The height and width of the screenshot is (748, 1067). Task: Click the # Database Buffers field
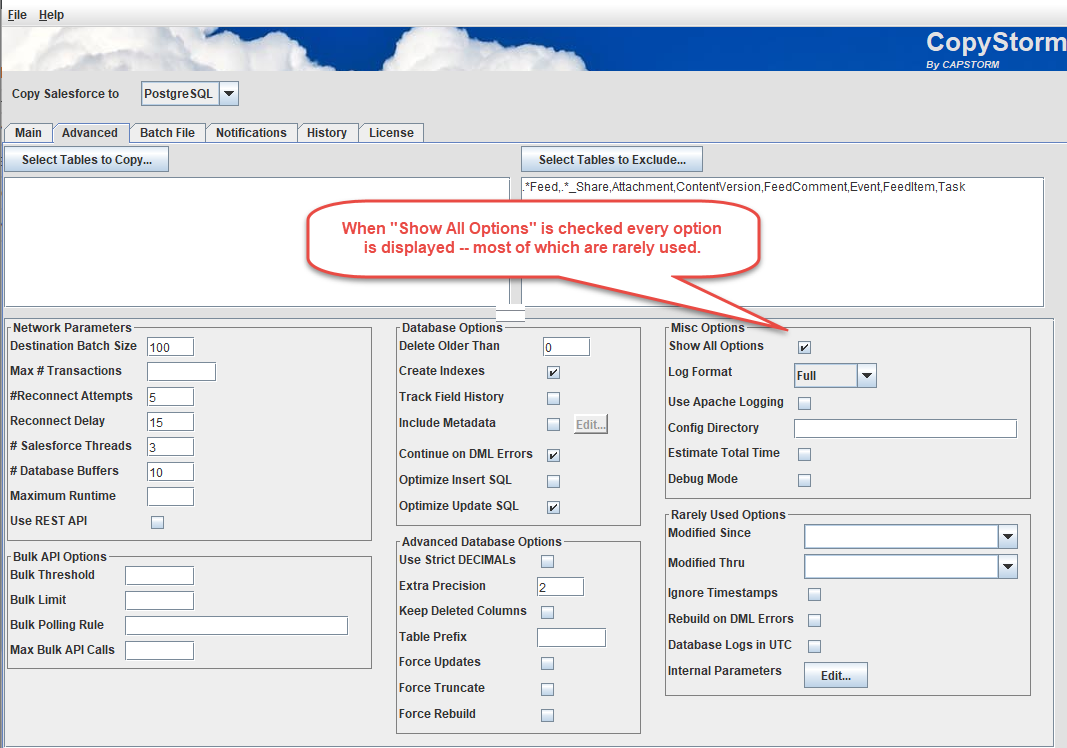170,472
